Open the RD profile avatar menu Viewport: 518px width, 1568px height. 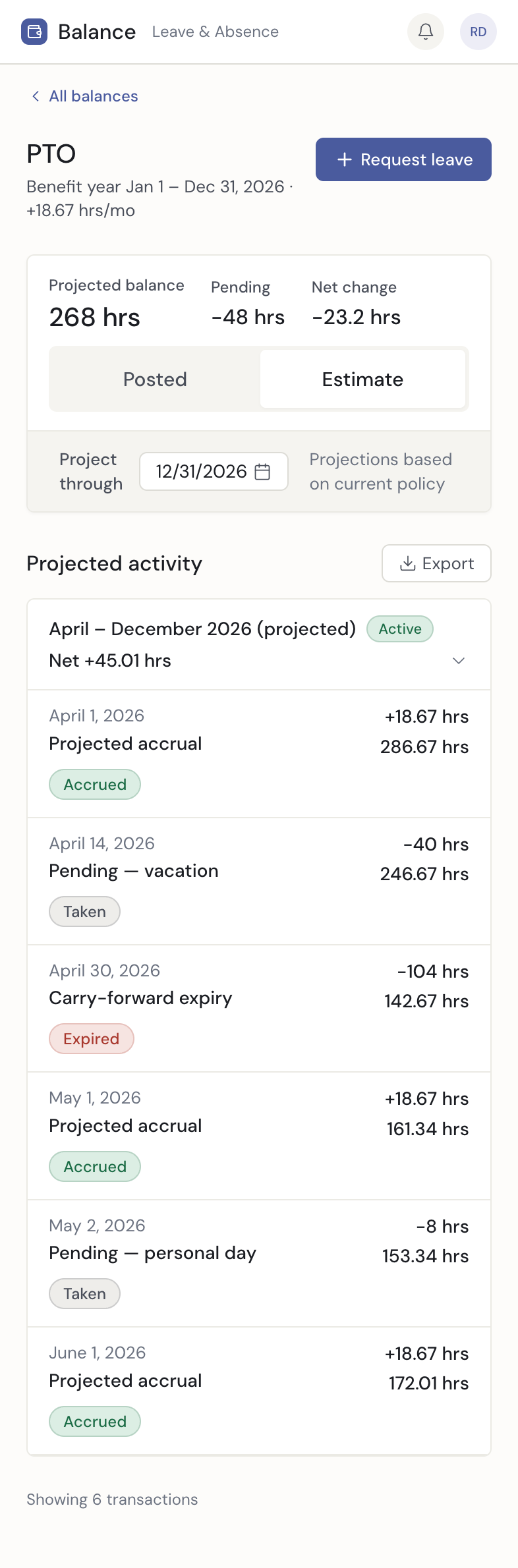[478, 31]
